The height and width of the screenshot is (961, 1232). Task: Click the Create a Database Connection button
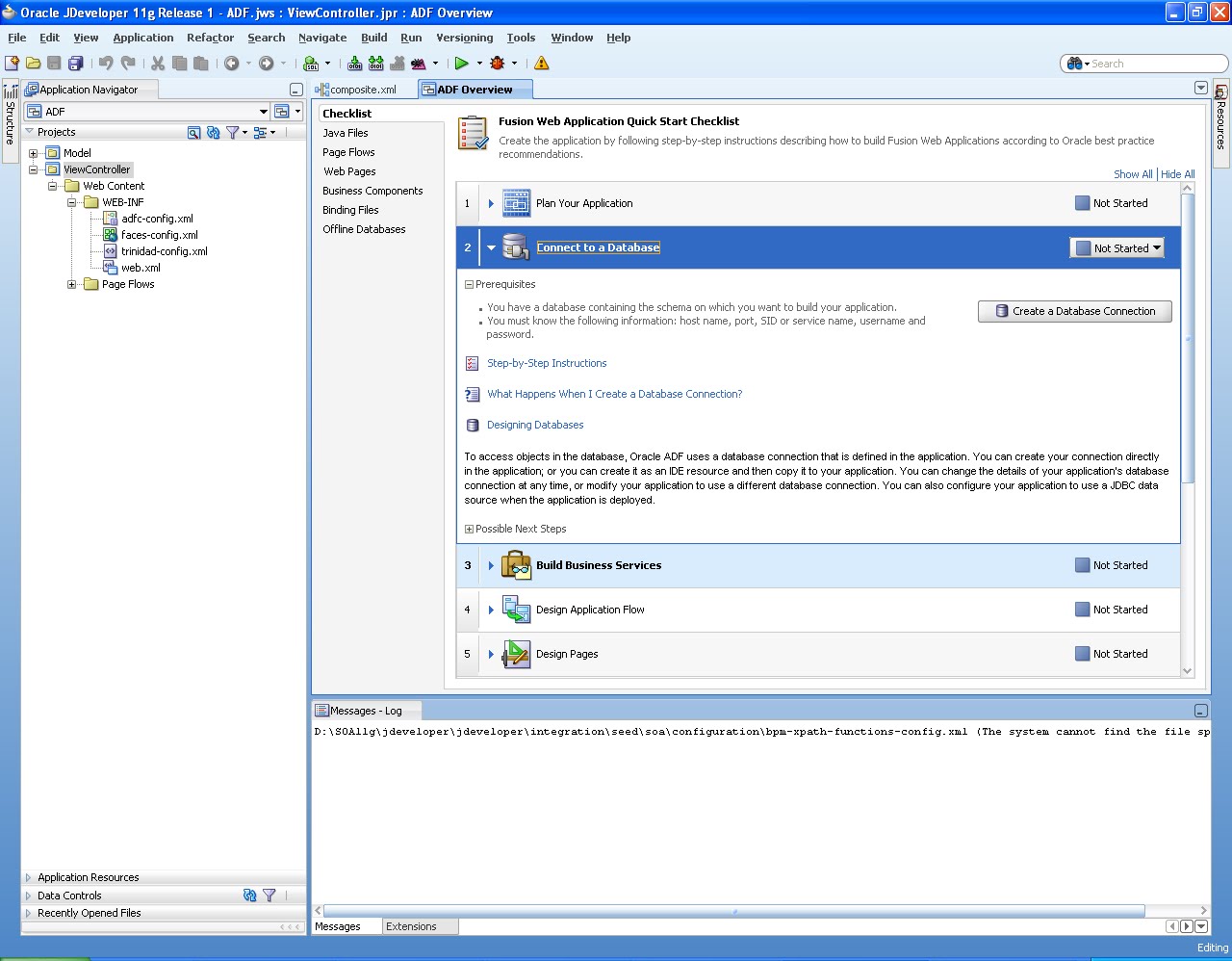(x=1074, y=311)
